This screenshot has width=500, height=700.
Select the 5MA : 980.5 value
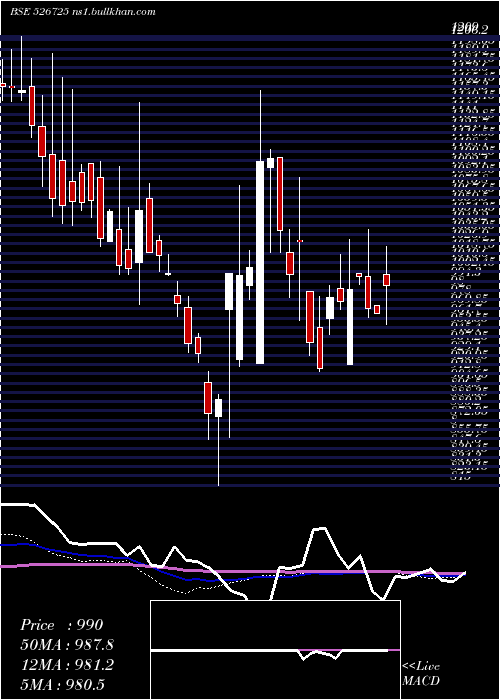[x=65, y=685]
